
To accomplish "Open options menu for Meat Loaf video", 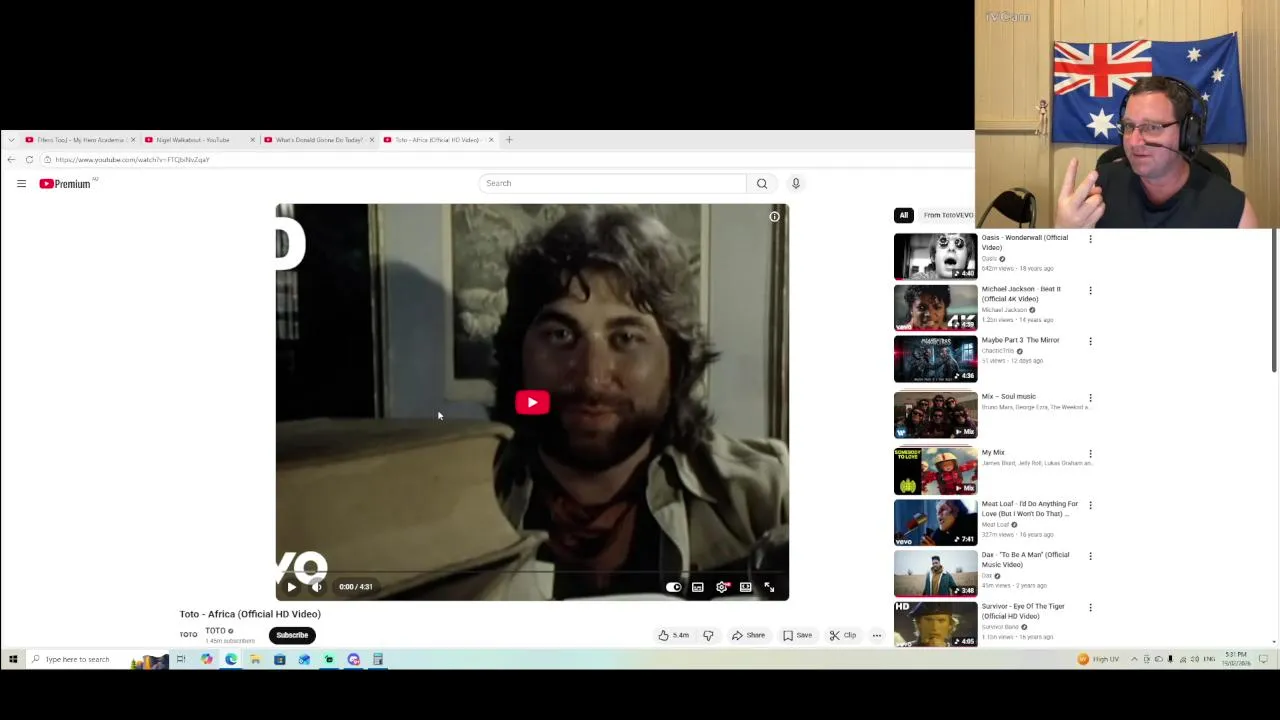I will click(1090, 505).
